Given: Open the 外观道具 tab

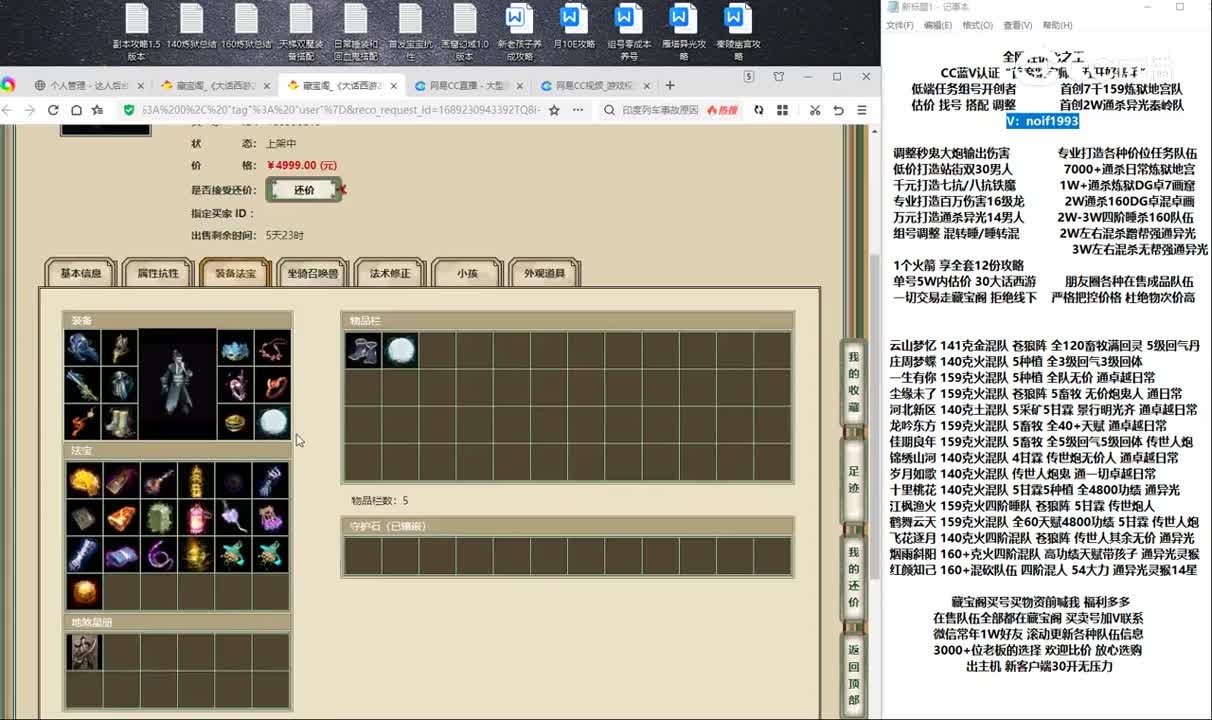Looking at the screenshot, I should (544, 273).
